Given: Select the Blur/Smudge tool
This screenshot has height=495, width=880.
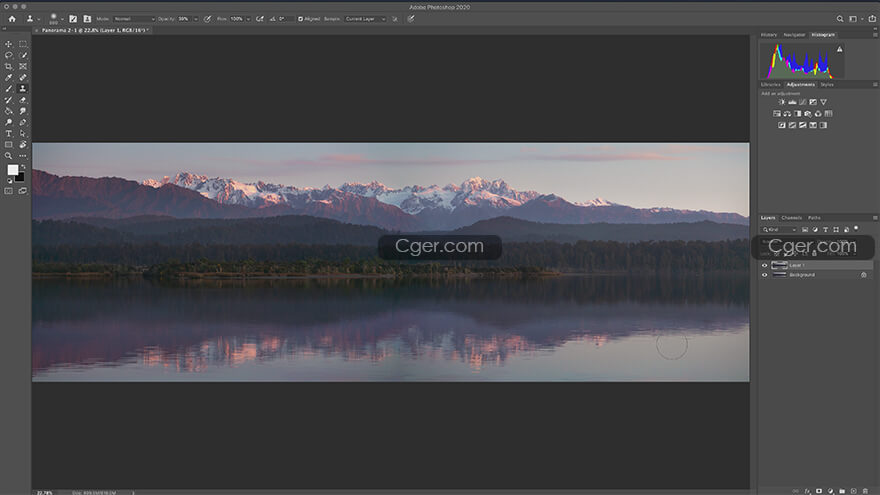Looking at the screenshot, I should click(x=23, y=111).
